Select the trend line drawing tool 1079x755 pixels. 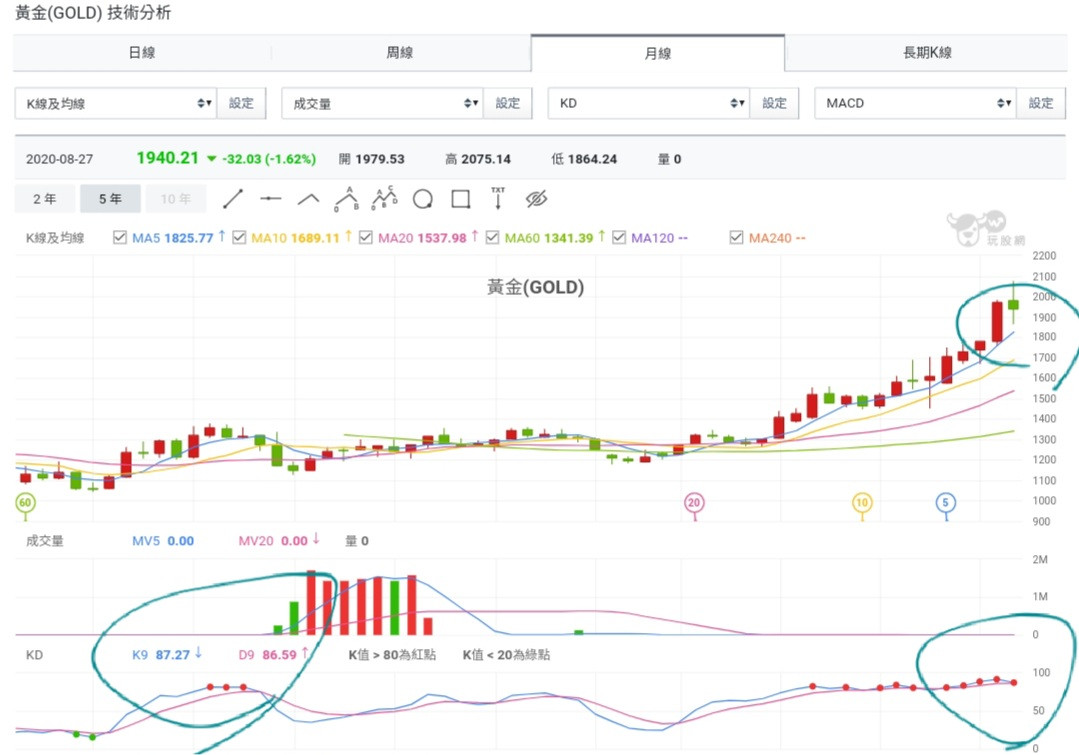[233, 199]
